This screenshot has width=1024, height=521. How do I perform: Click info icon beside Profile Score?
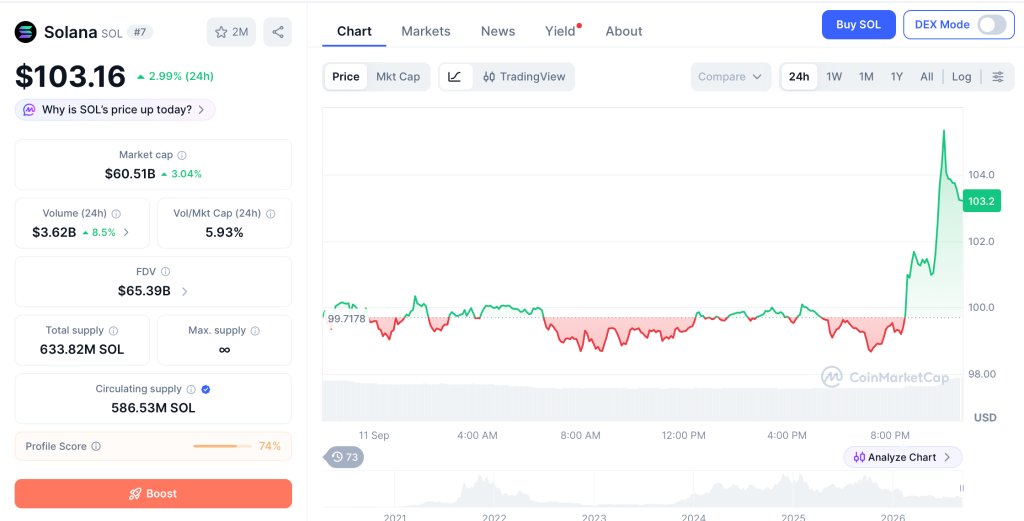pos(96,447)
